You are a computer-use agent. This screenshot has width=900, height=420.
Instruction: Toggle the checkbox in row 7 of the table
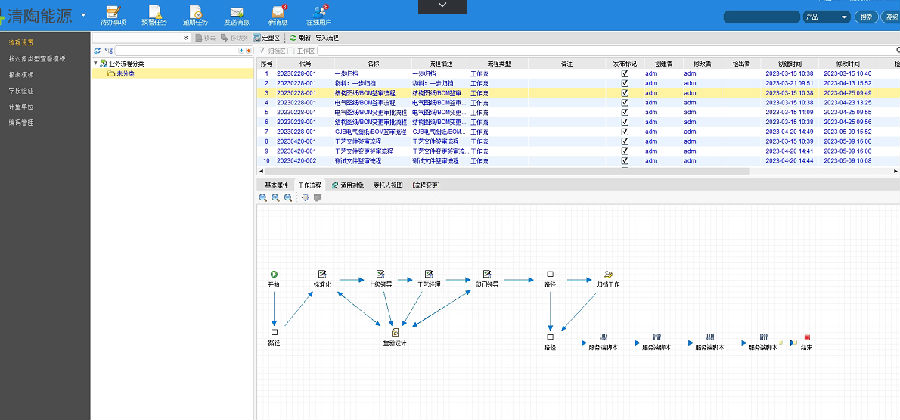[x=625, y=132]
